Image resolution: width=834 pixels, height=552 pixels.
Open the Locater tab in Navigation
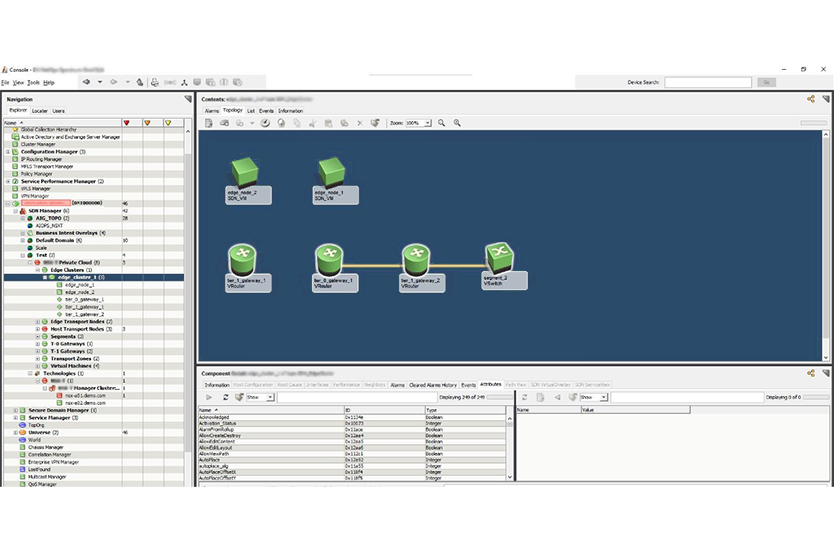click(x=39, y=111)
